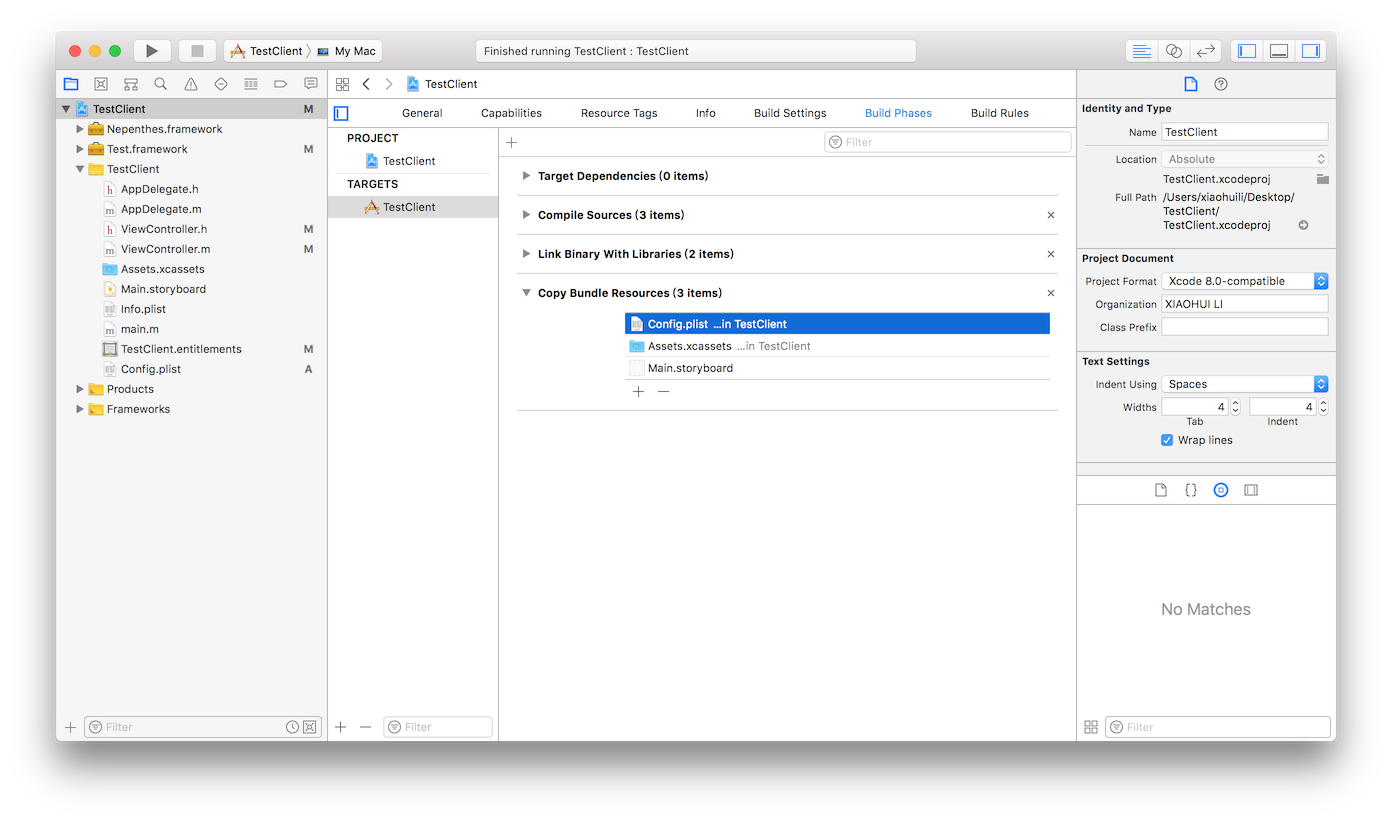
Task: Remove the selected Copy Bundle Resources file
Action: point(663,391)
